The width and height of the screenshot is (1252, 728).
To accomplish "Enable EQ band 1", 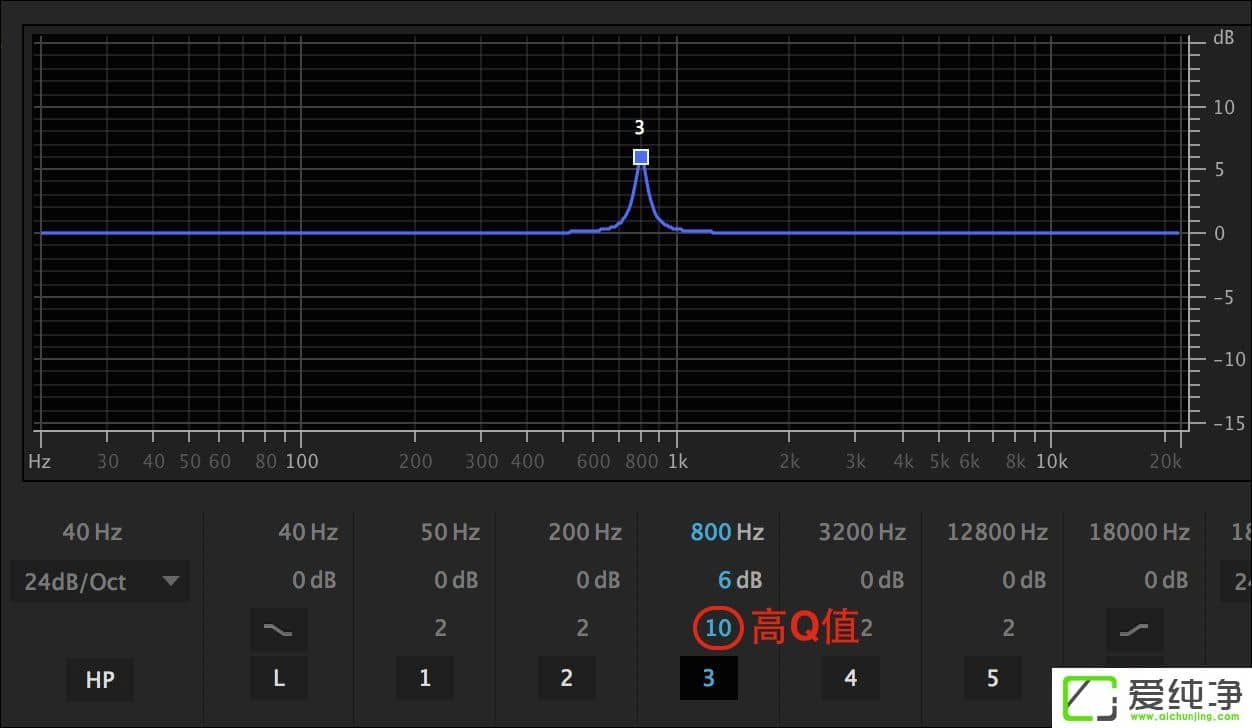I will 425,678.
